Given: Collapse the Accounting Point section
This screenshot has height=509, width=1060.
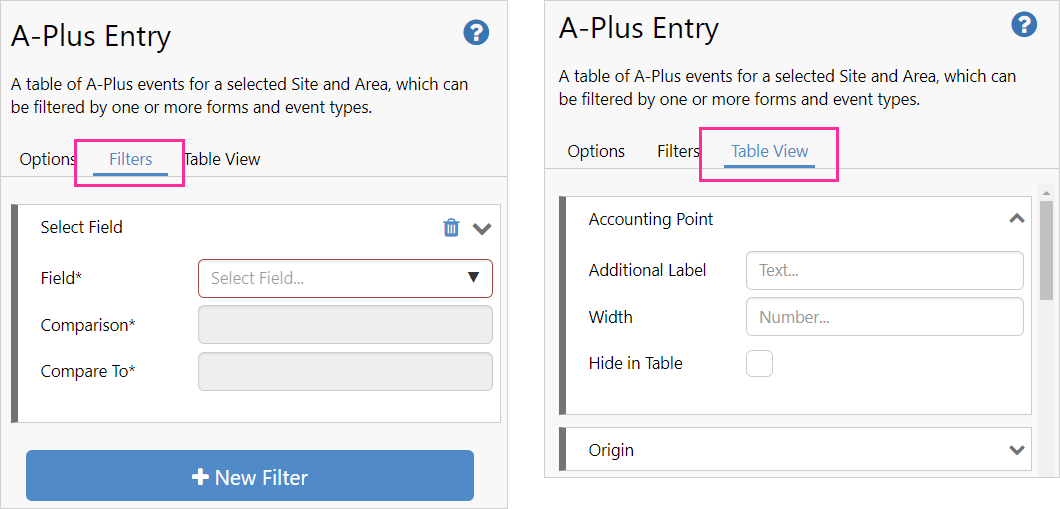Looking at the screenshot, I should (x=1016, y=219).
